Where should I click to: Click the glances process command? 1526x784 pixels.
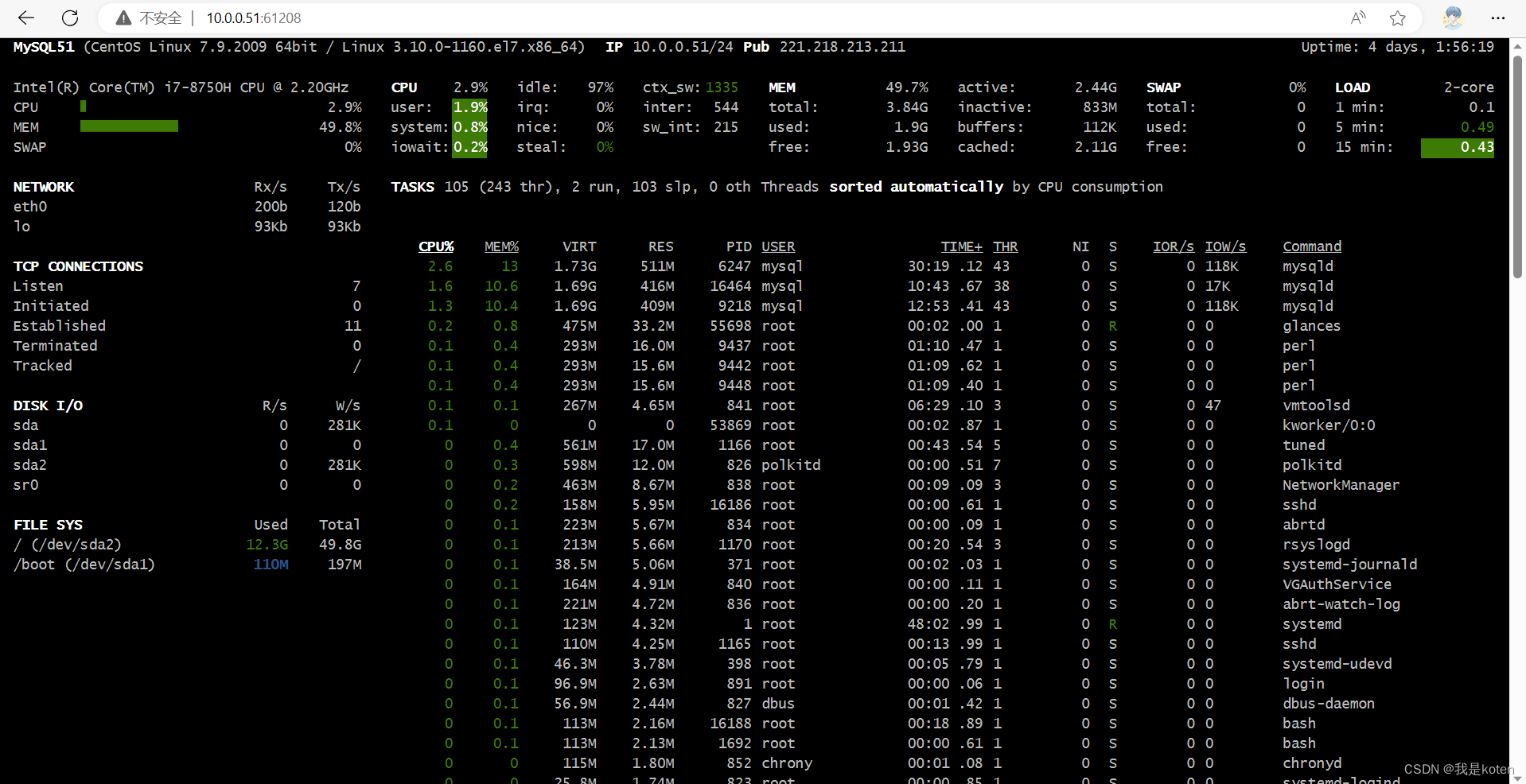(1311, 326)
